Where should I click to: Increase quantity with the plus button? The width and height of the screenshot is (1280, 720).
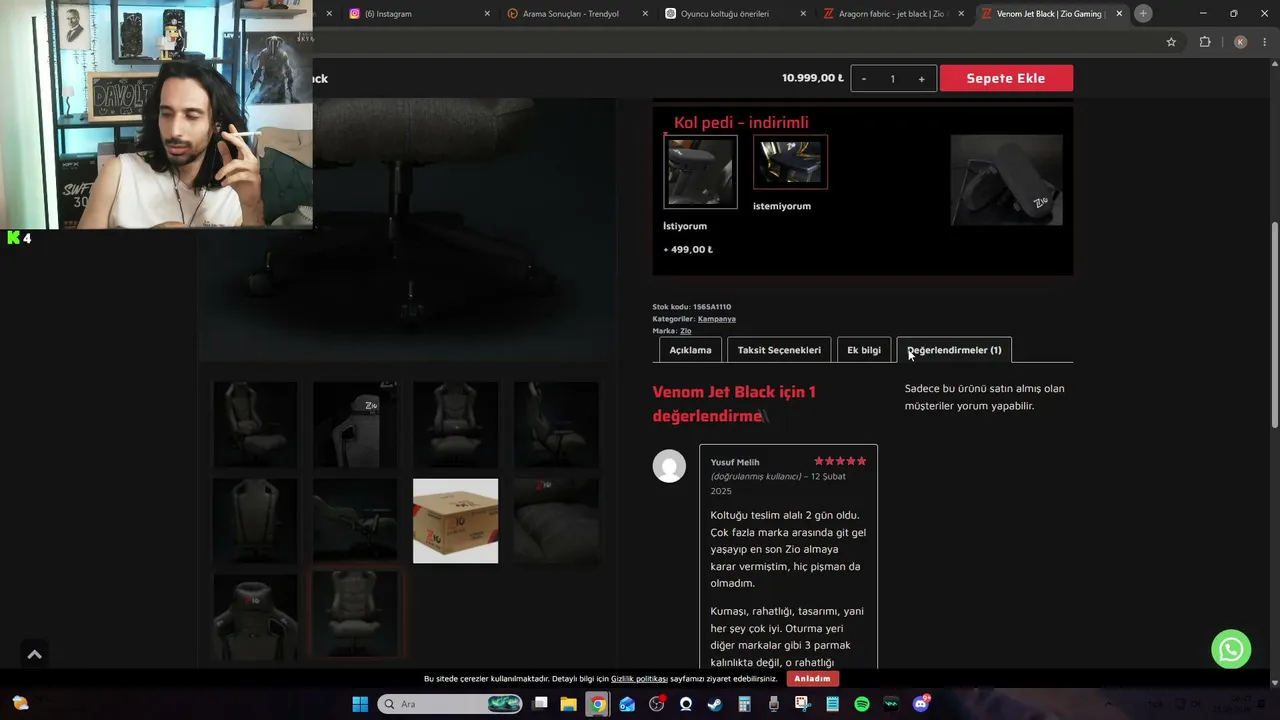[921, 79]
